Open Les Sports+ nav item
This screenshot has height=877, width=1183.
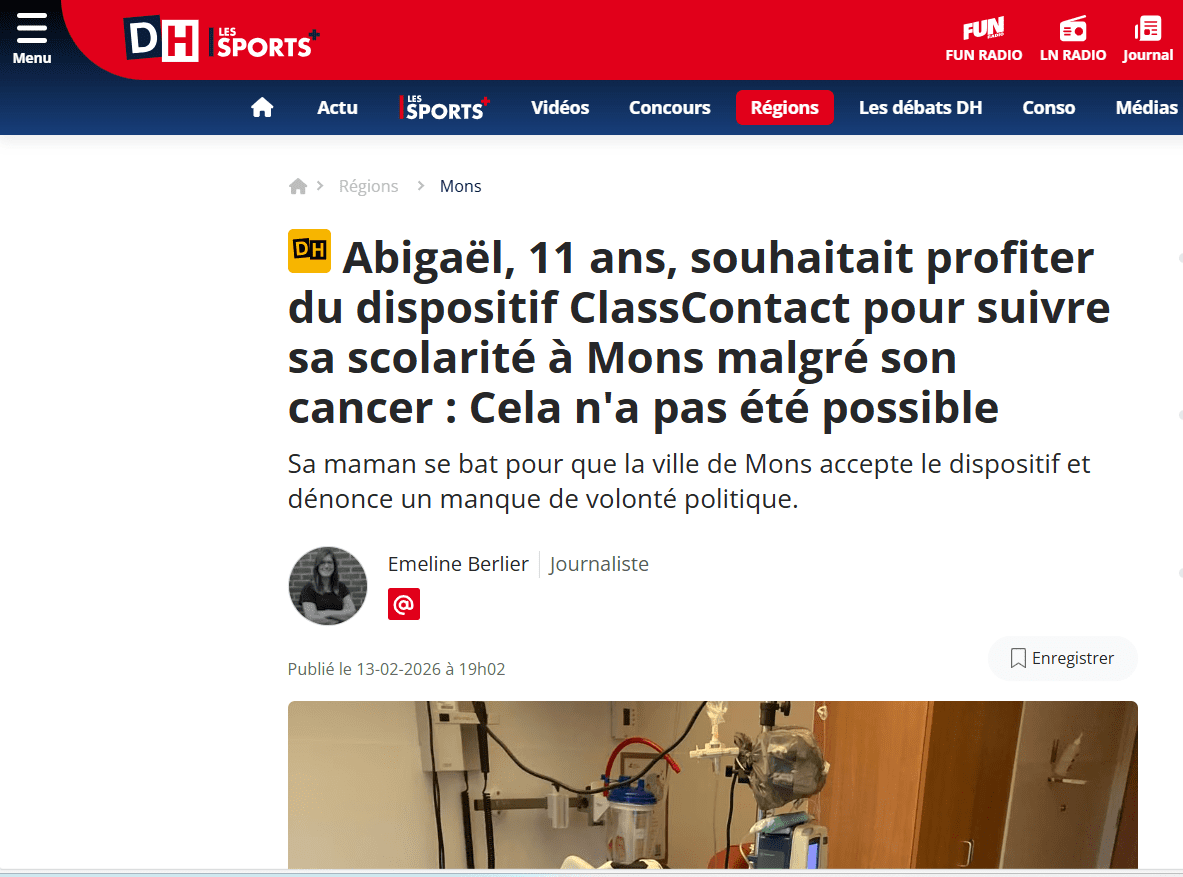[x=444, y=108]
